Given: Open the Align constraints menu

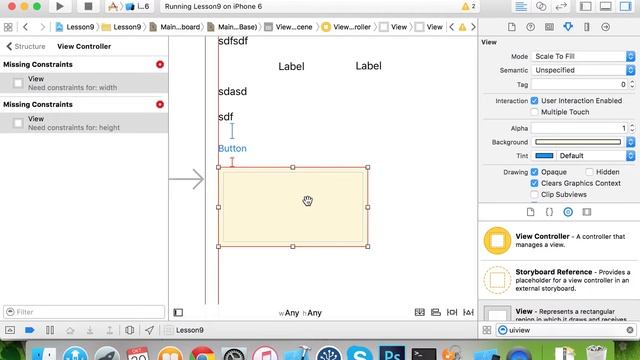Looking at the screenshot, I should (436, 312).
